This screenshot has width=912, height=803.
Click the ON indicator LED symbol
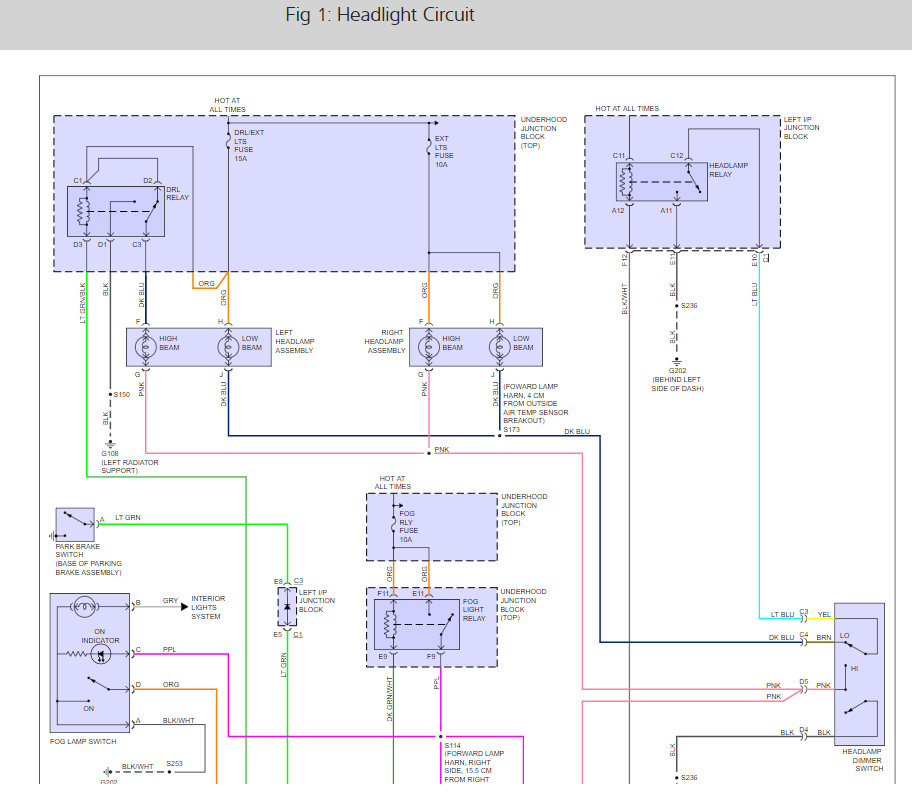[x=101, y=654]
